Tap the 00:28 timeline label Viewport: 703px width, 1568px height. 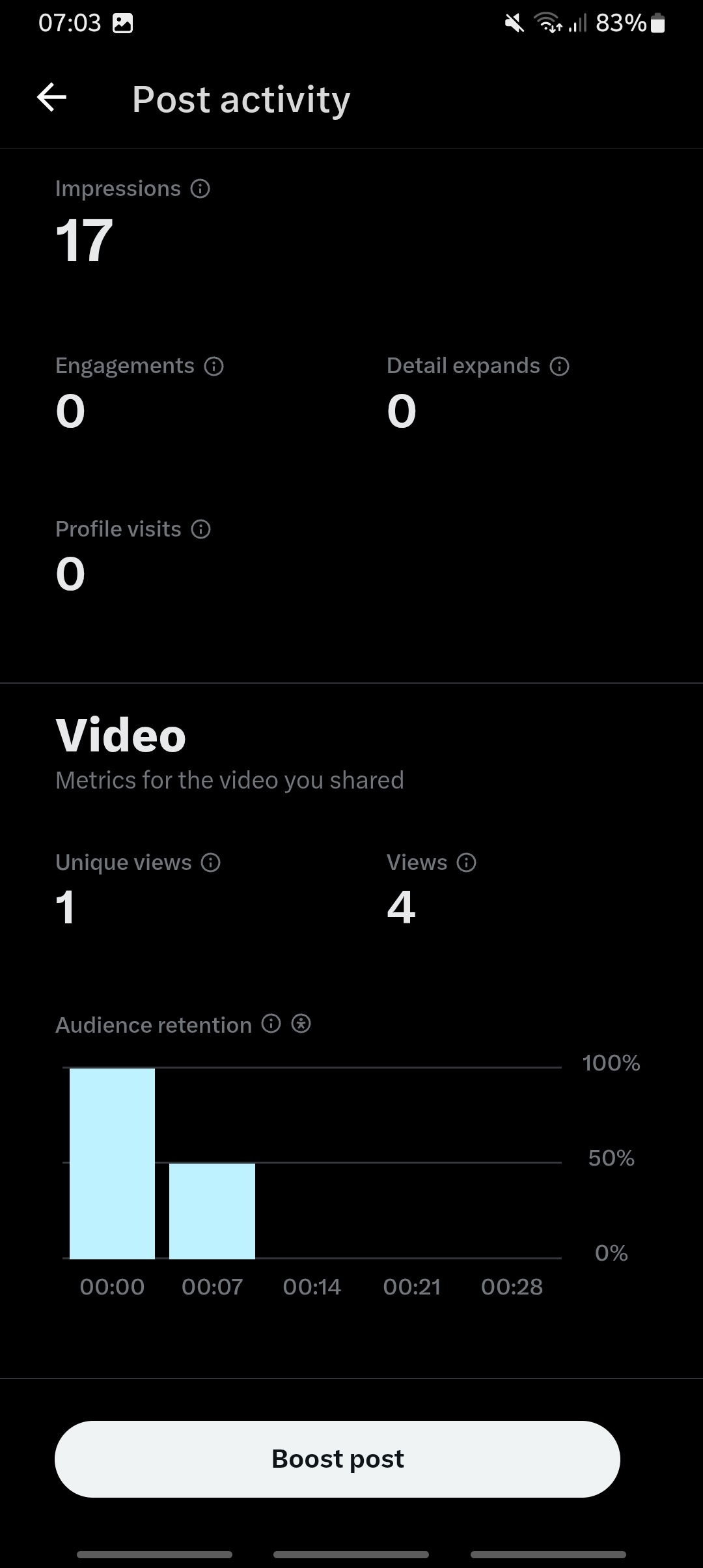[x=512, y=1287]
